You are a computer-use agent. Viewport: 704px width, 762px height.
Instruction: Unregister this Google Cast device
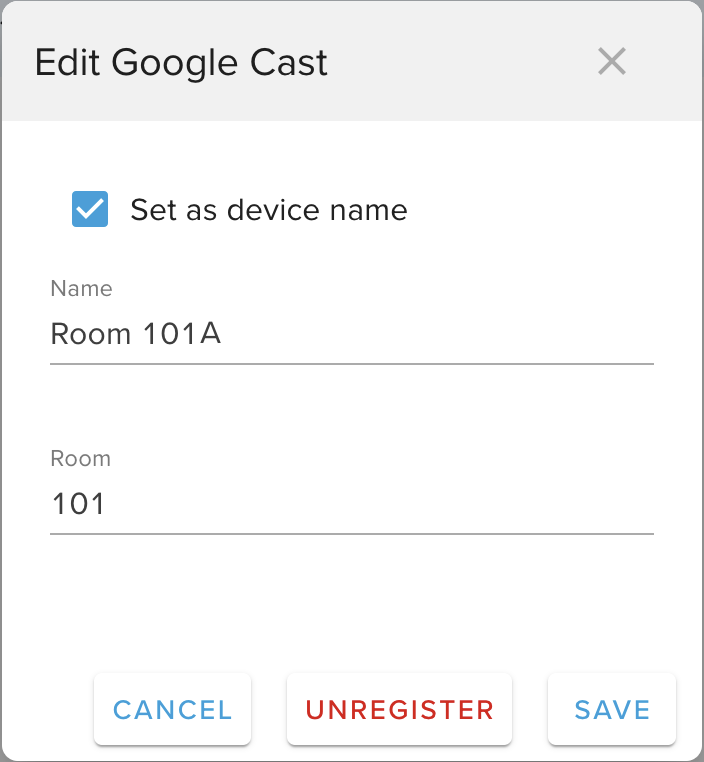pos(399,710)
